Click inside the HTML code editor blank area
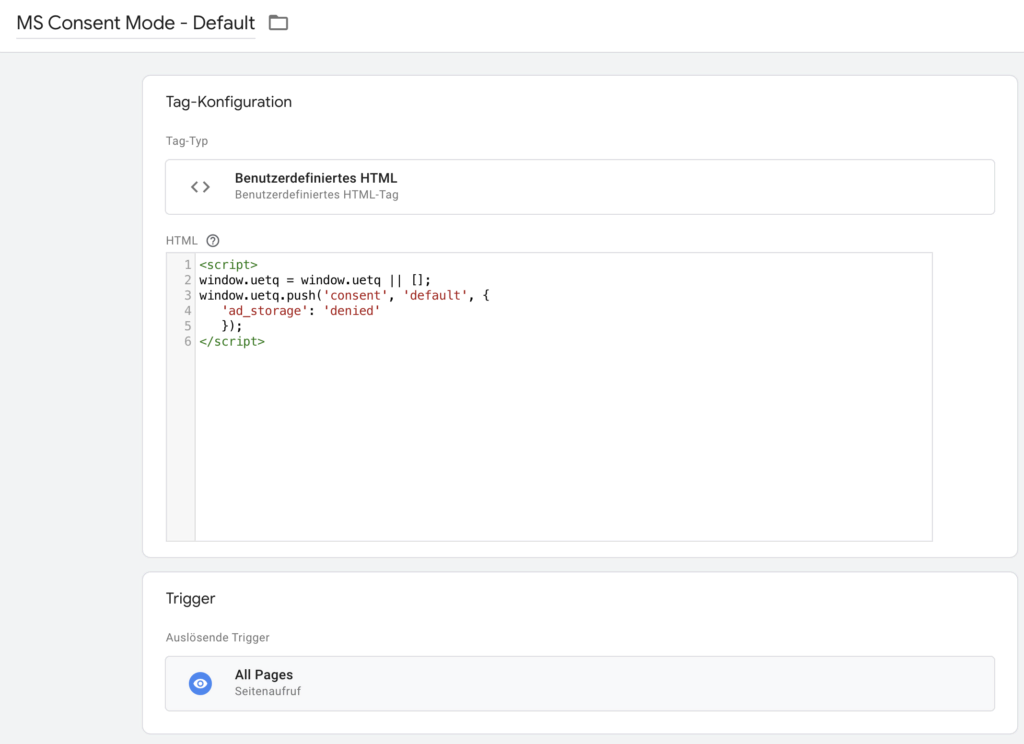The image size is (1024, 744). coord(563,444)
